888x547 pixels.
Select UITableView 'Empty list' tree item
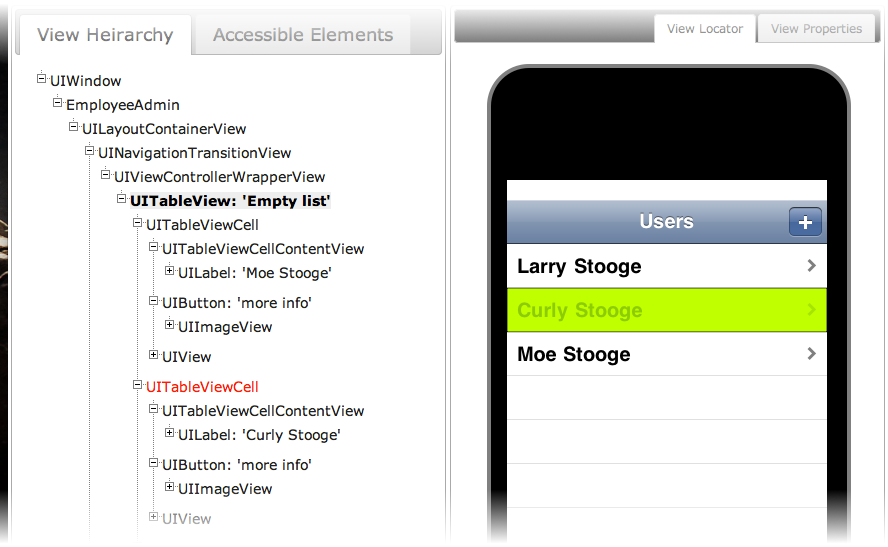tap(230, 201)
